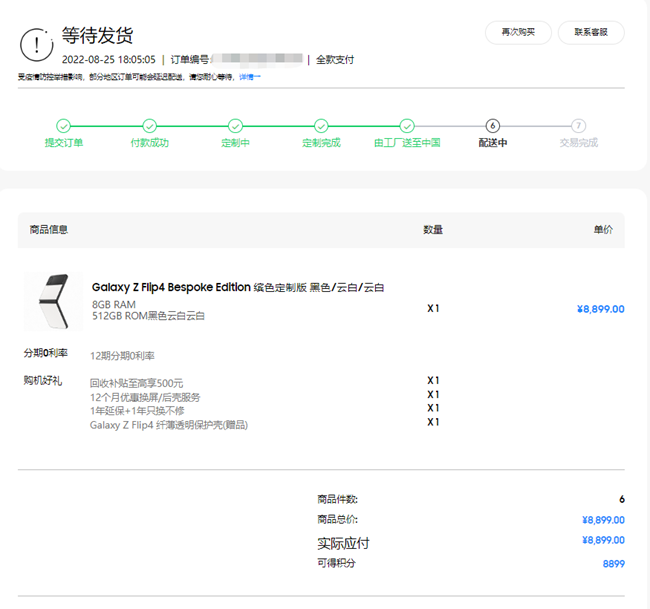Click the 由工厂送至中国 step checkmark icon
The width and height of the screenshot is (650, 609).
(x=407, y=126)
